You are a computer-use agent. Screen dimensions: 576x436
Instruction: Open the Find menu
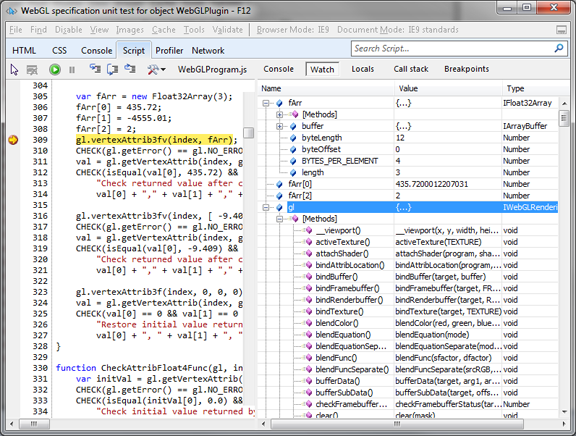pos(39,30)
